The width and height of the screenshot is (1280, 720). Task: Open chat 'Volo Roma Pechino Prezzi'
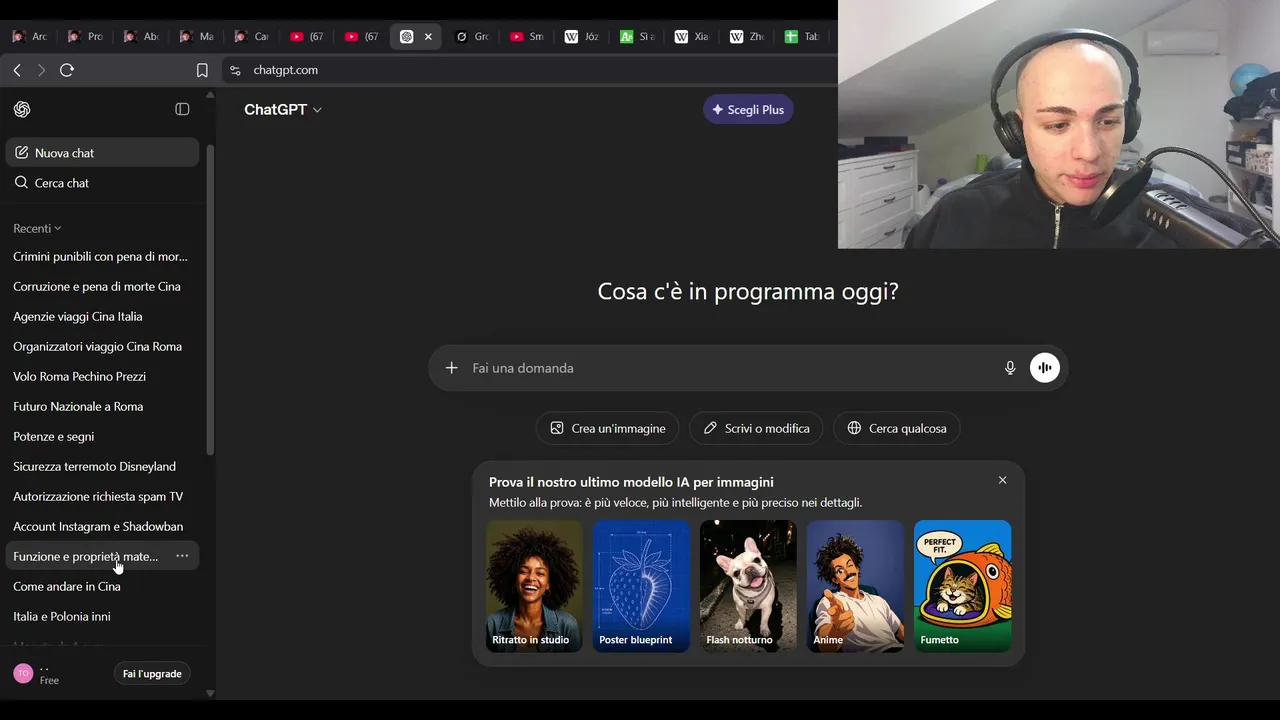(x=102, y=376)
